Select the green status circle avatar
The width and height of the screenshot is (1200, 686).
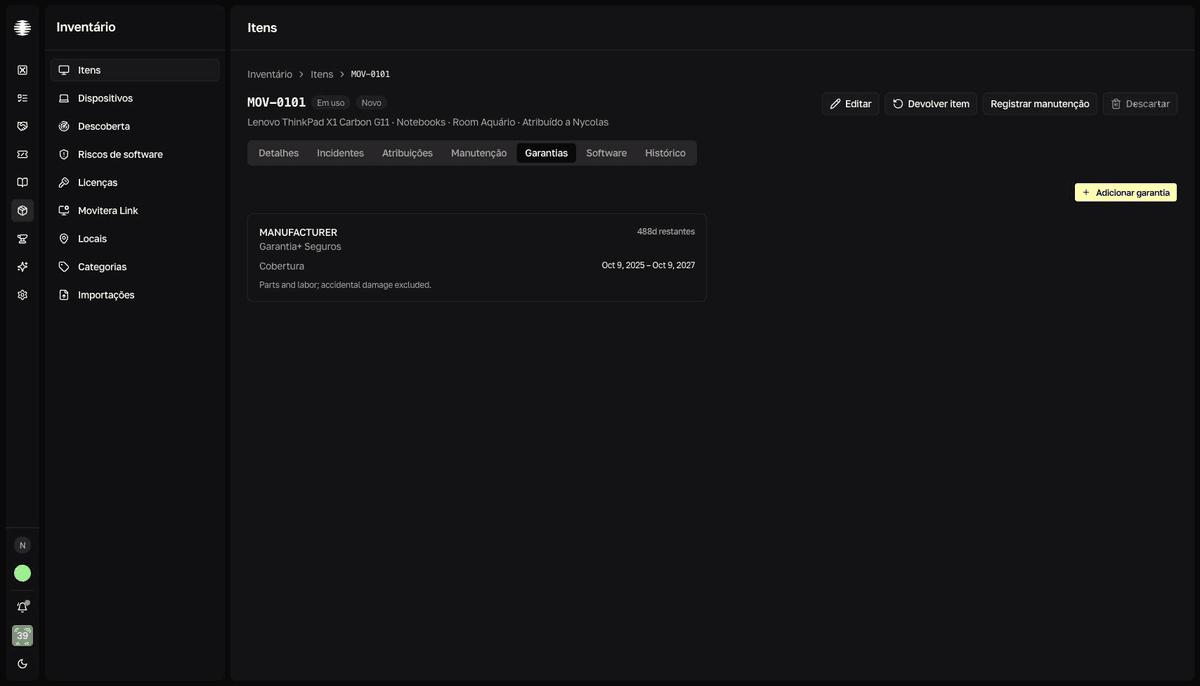coord(22,573)
